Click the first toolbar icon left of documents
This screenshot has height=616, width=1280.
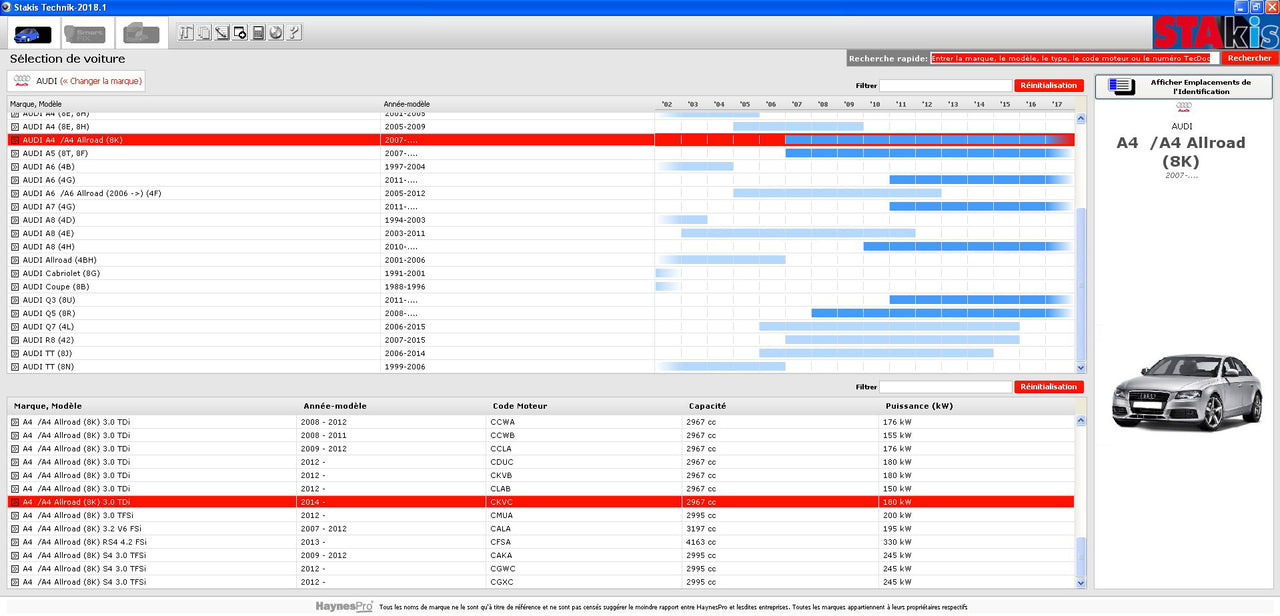click(186, 33)
